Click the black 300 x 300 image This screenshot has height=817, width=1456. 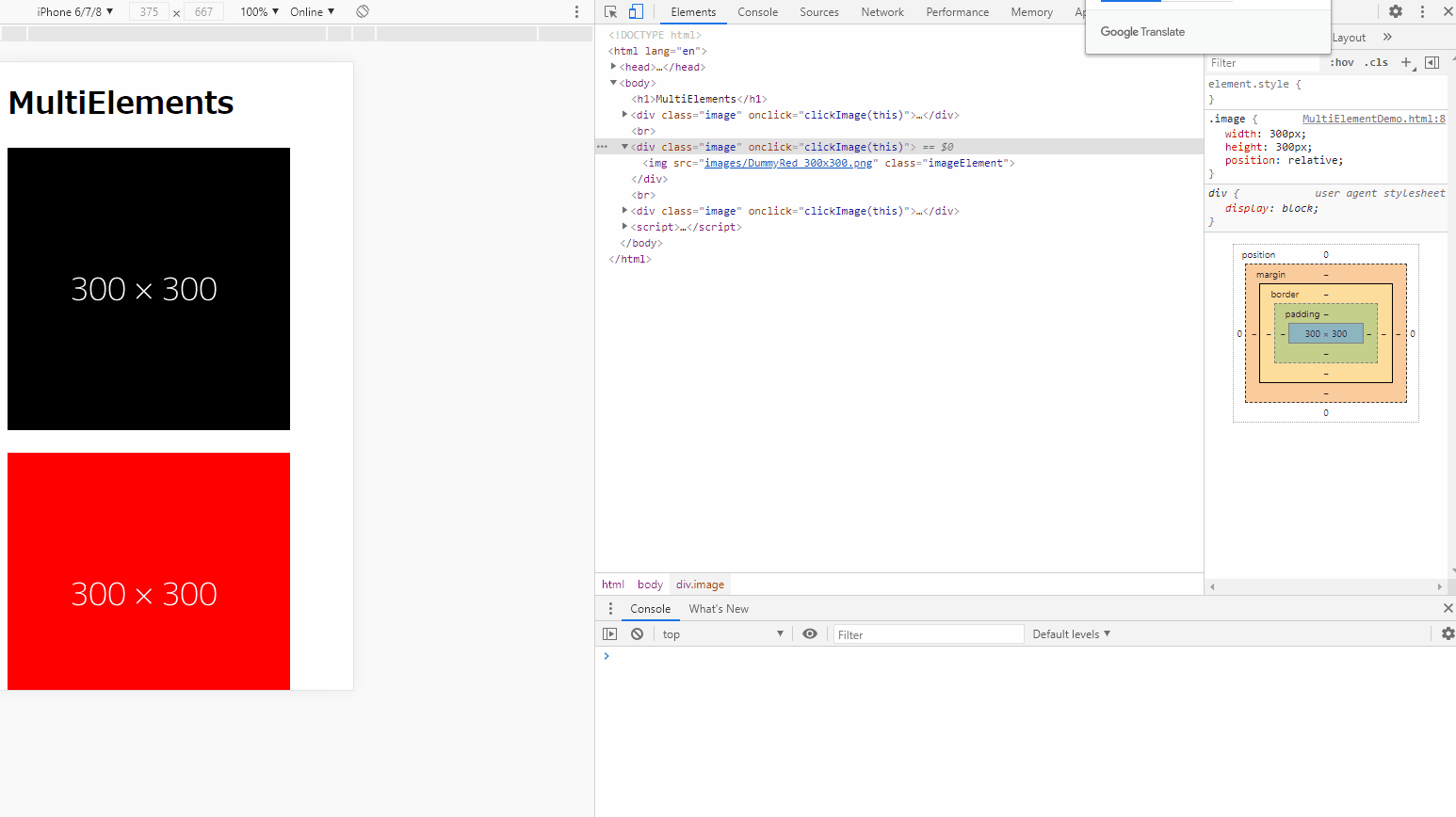(149, 289)
